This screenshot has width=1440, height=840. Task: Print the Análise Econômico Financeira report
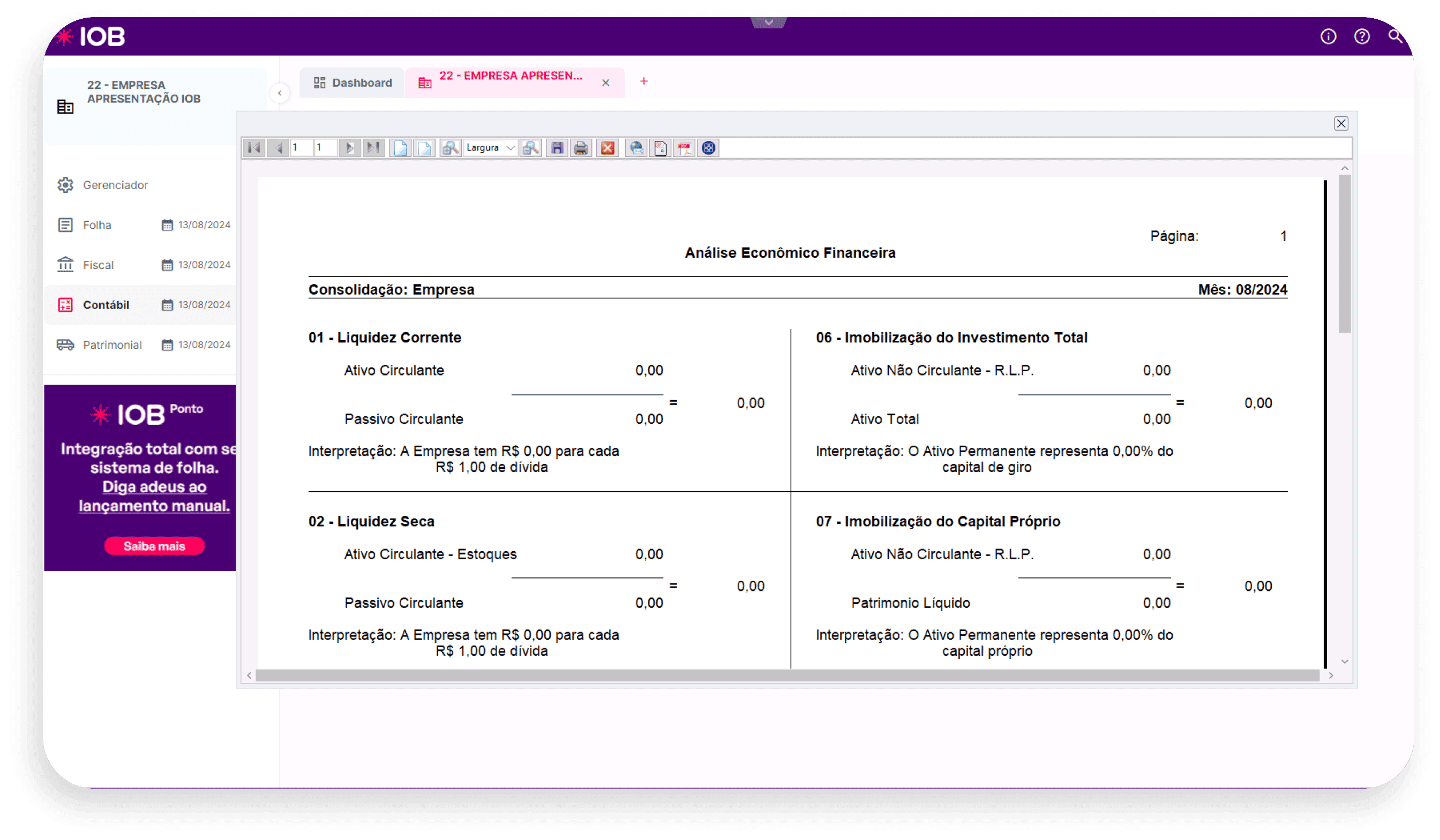point(581,147)
